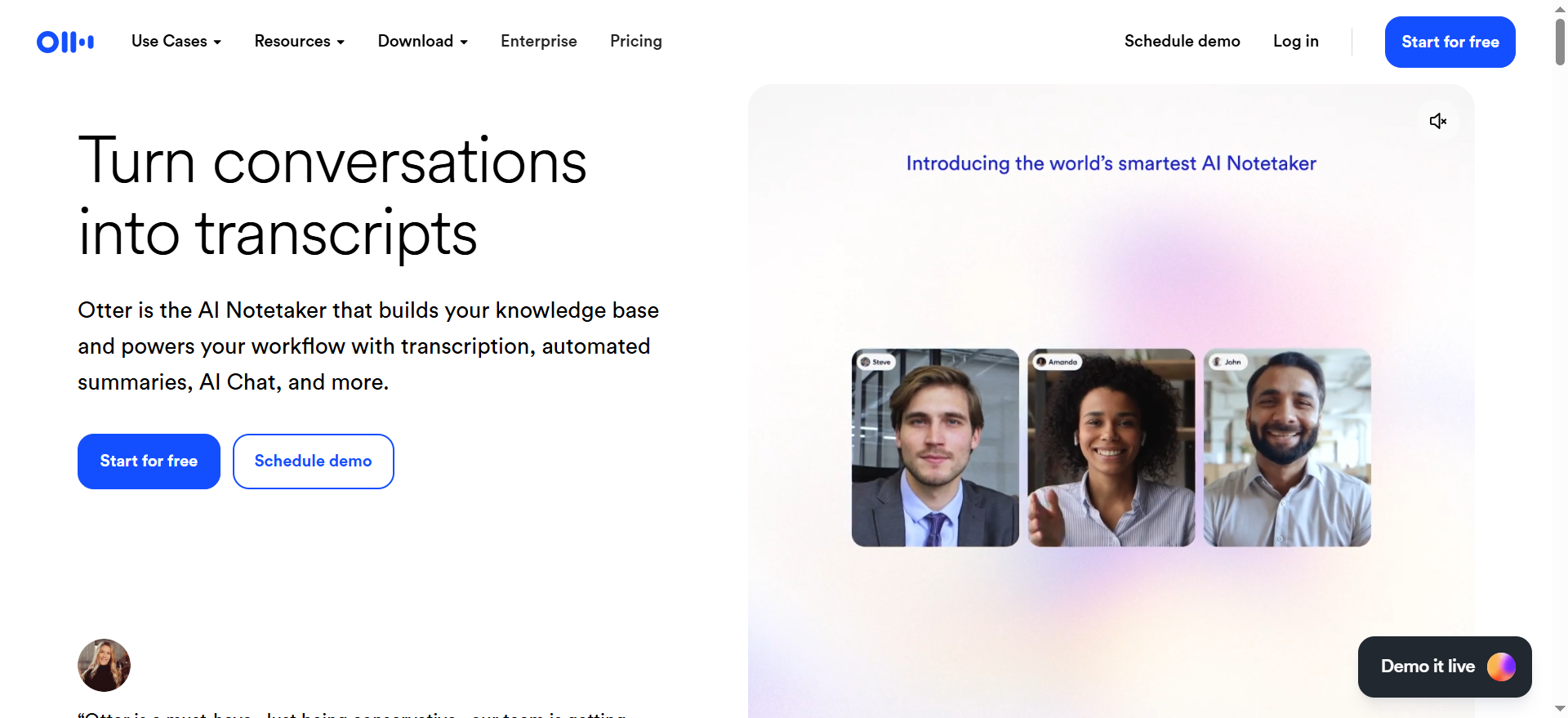Expand the Resources dropdown menu
Viewport: 1568px width, 718px height.
[x=300, y=41]
